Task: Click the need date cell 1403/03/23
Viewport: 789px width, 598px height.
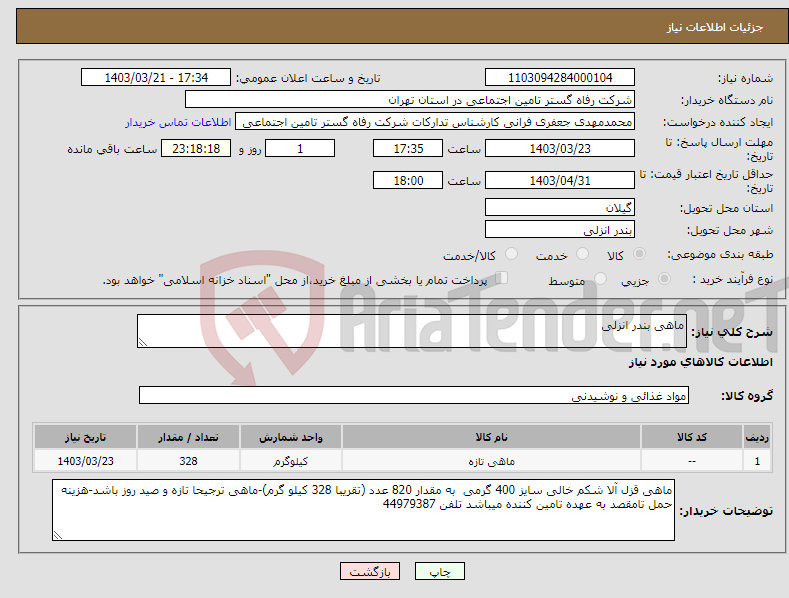Action: click(x=86, y=461)
